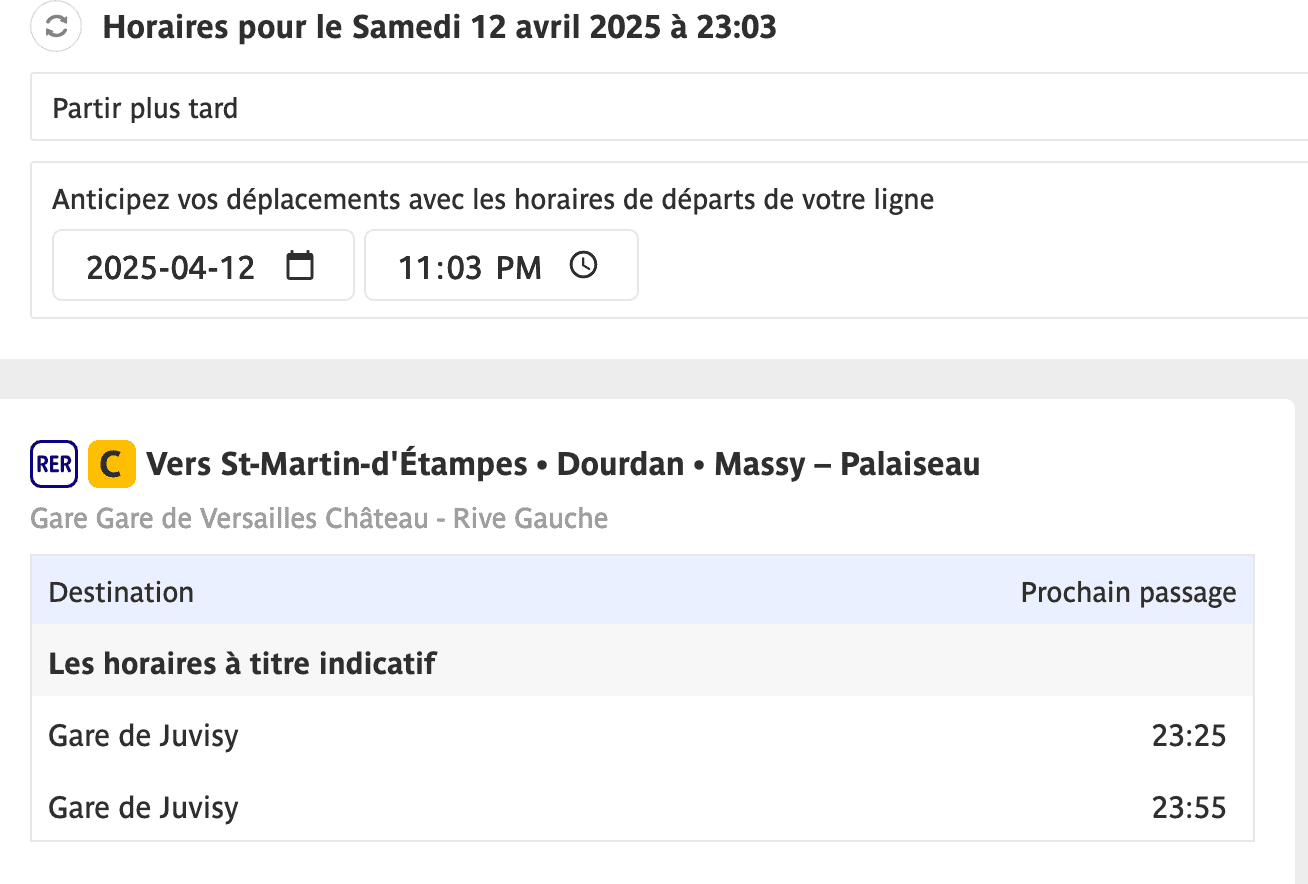Select the PM period in time field
1308x884 pixels.
click(518, 268)
